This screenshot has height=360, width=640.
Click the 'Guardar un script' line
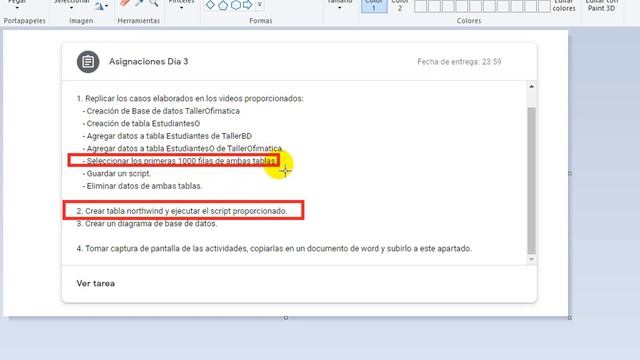click(x=117, y=173)
